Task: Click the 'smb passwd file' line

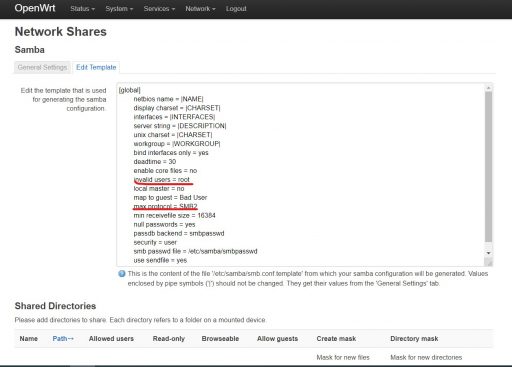Action: (195, 251)
